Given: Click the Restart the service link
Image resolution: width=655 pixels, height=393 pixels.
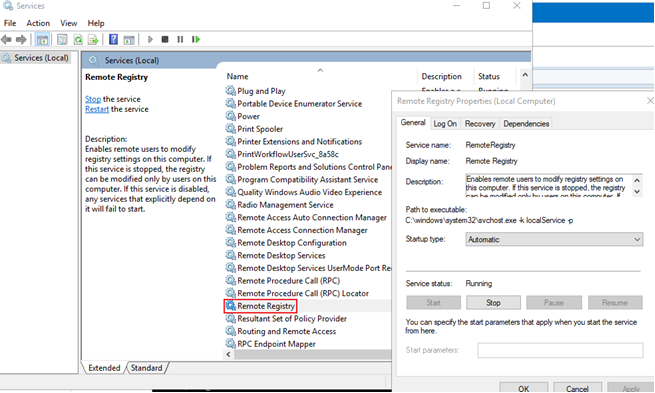Looking at the screenshot, I should pos(97,109).
